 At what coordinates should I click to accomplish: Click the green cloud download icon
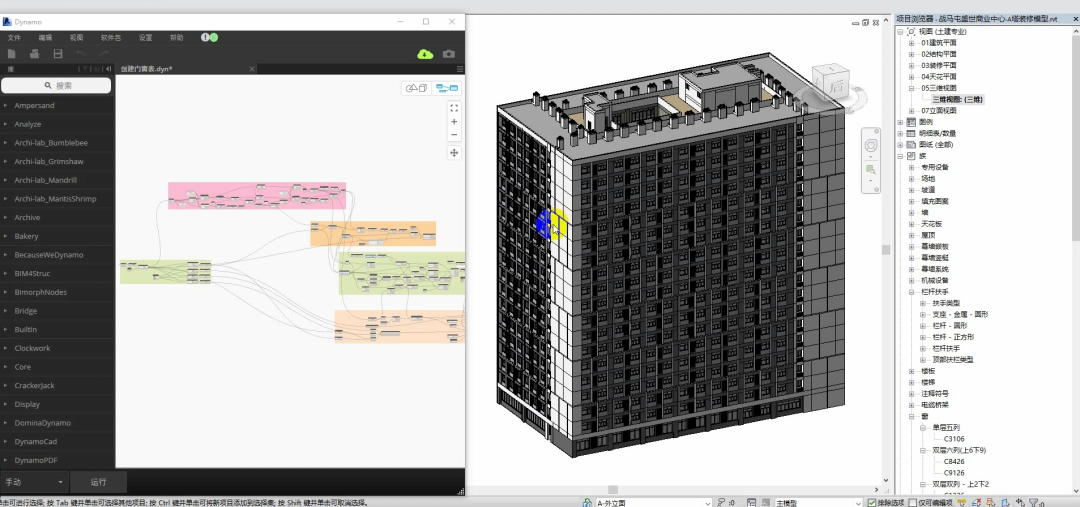click(425, 54)
